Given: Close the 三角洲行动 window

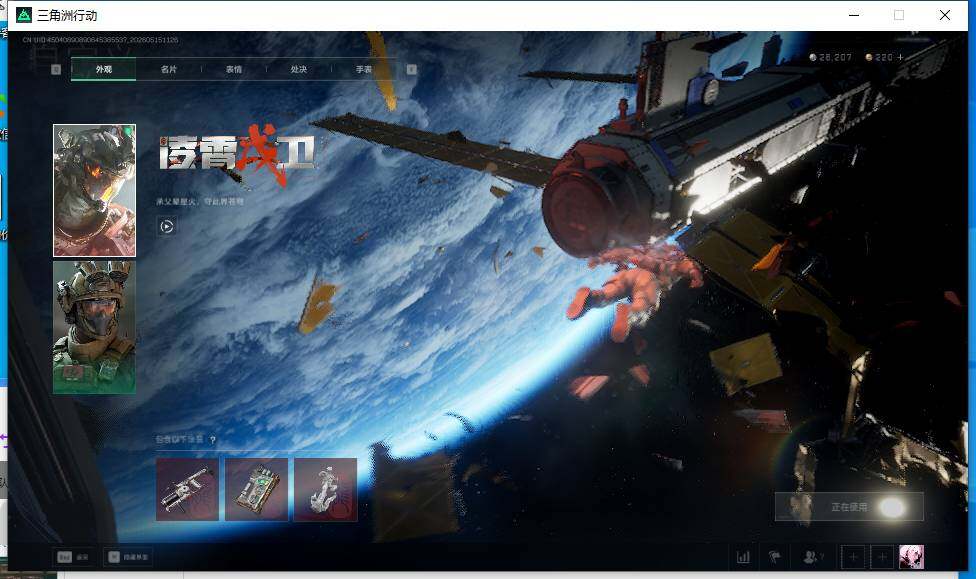Looking at the screenshot, I should coord(944,15).
